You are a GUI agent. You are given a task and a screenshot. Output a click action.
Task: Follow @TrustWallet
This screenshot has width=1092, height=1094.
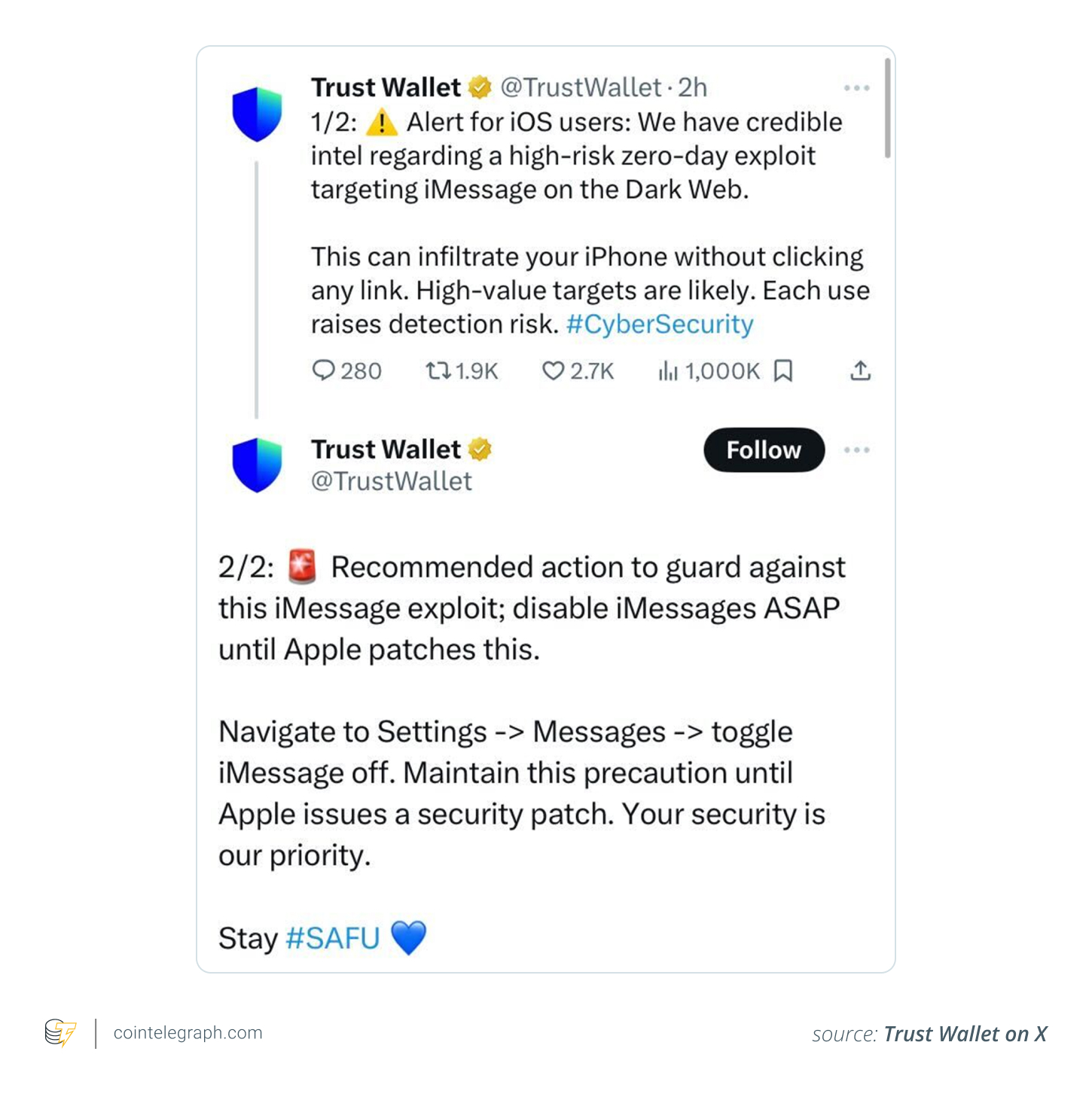pos(763,449)
